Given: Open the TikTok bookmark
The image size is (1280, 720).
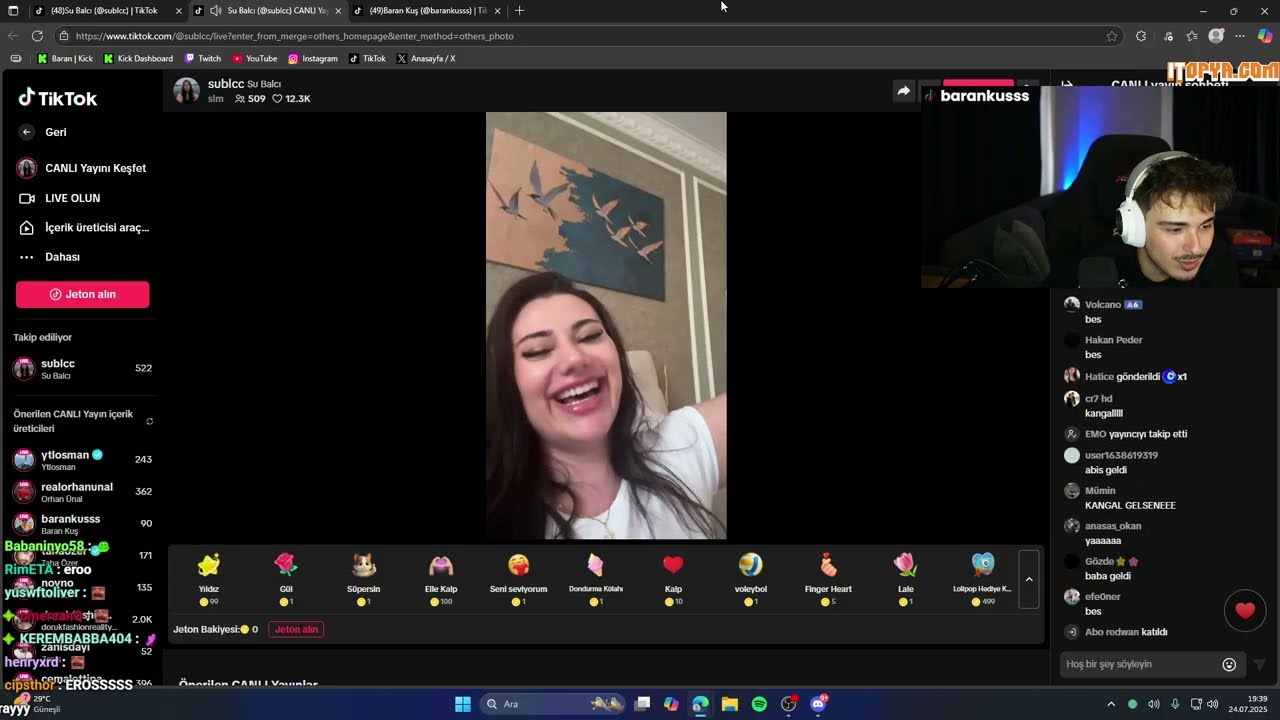Looking at the screenshot, I should (367, 59).
